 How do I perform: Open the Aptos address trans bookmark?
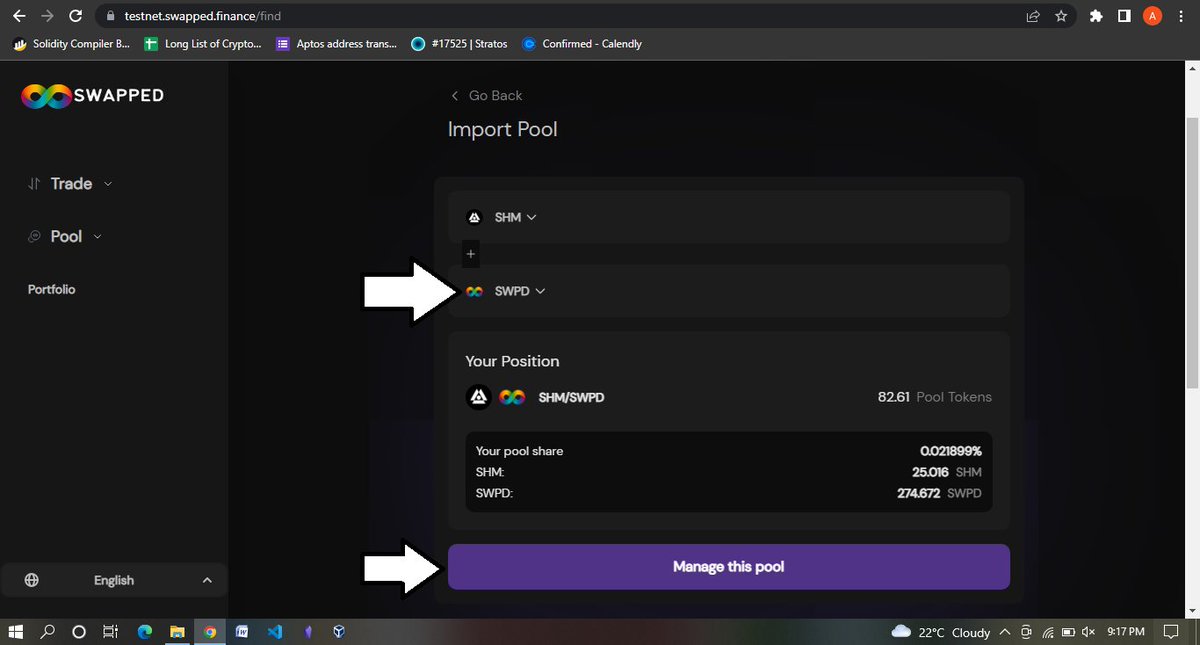[x=337, y=44]
